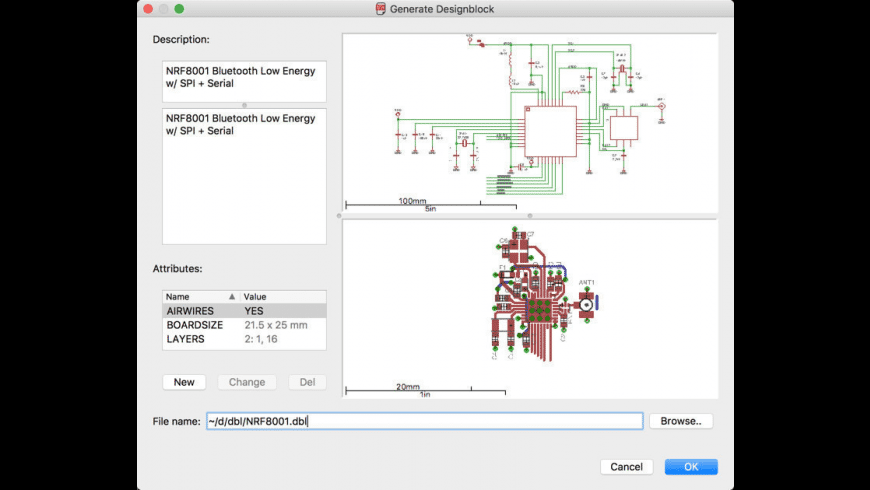The width and height of the screenshot is (870, 490).
Task: Click the divider handle between schematic and board previews
Action: click(530, 215)
